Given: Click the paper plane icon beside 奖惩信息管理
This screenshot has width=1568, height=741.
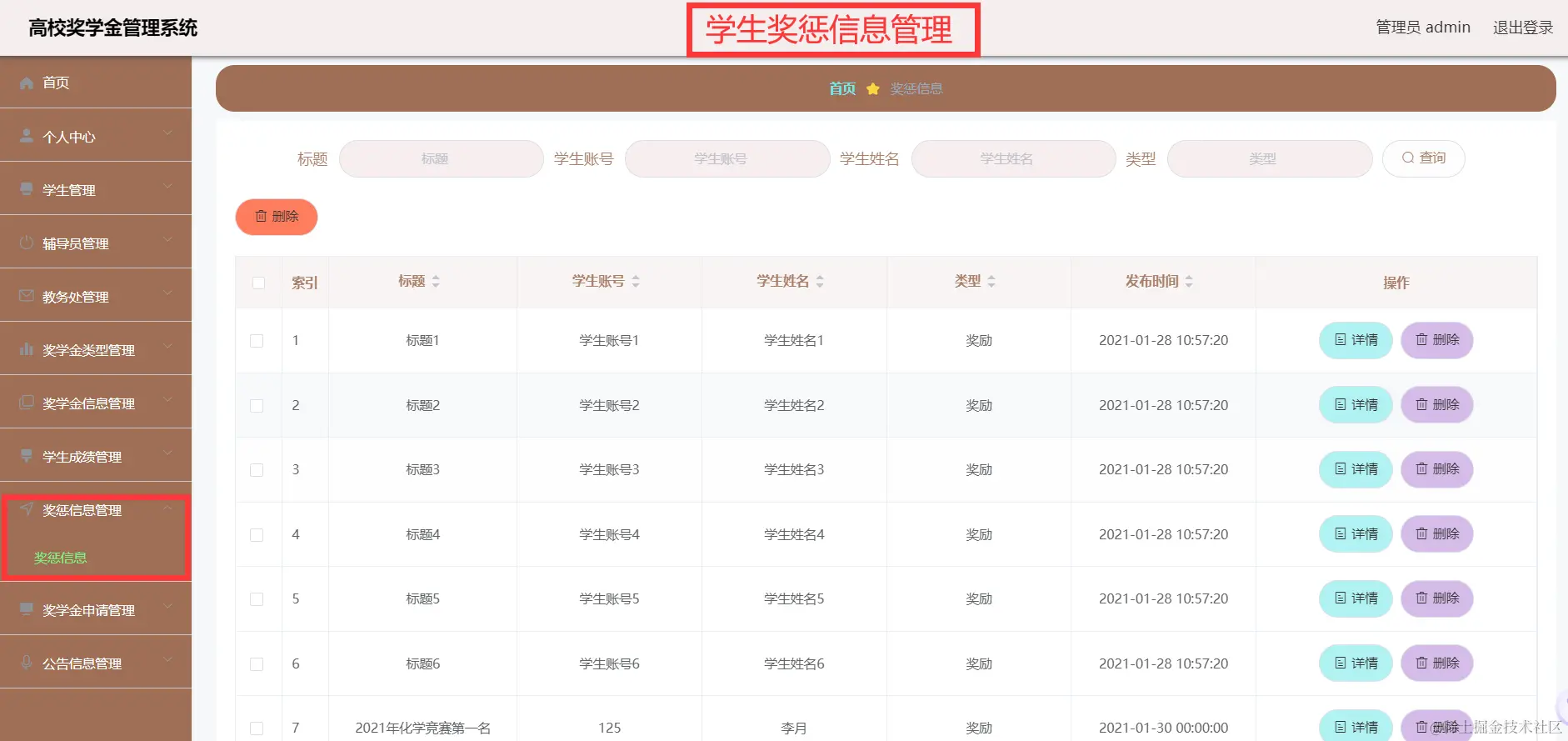Looking at the screenshot, I should [27, 509].
